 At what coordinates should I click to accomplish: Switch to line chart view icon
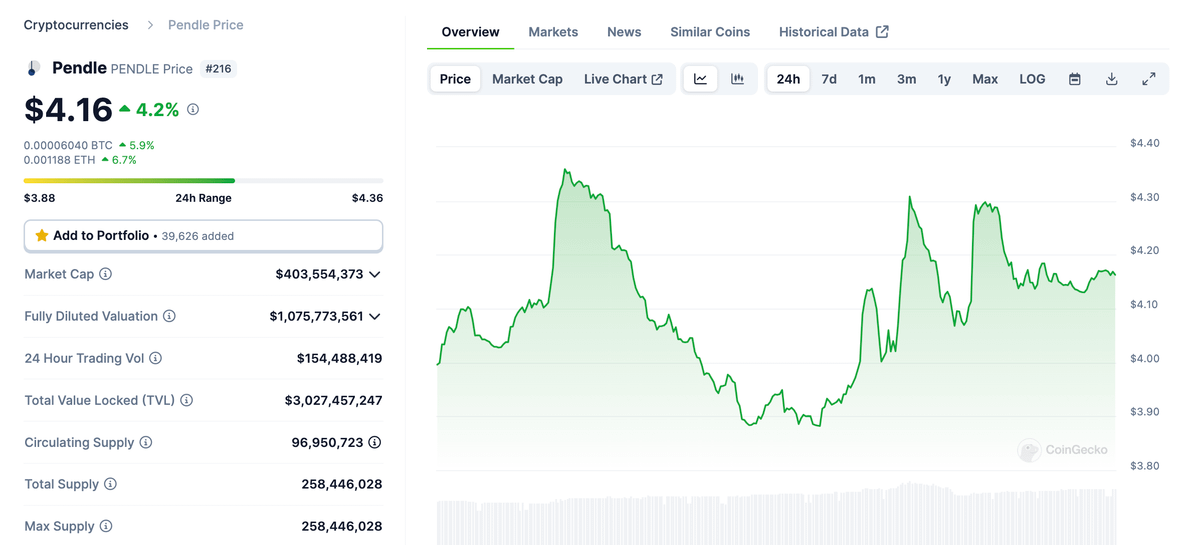point(700,79)
